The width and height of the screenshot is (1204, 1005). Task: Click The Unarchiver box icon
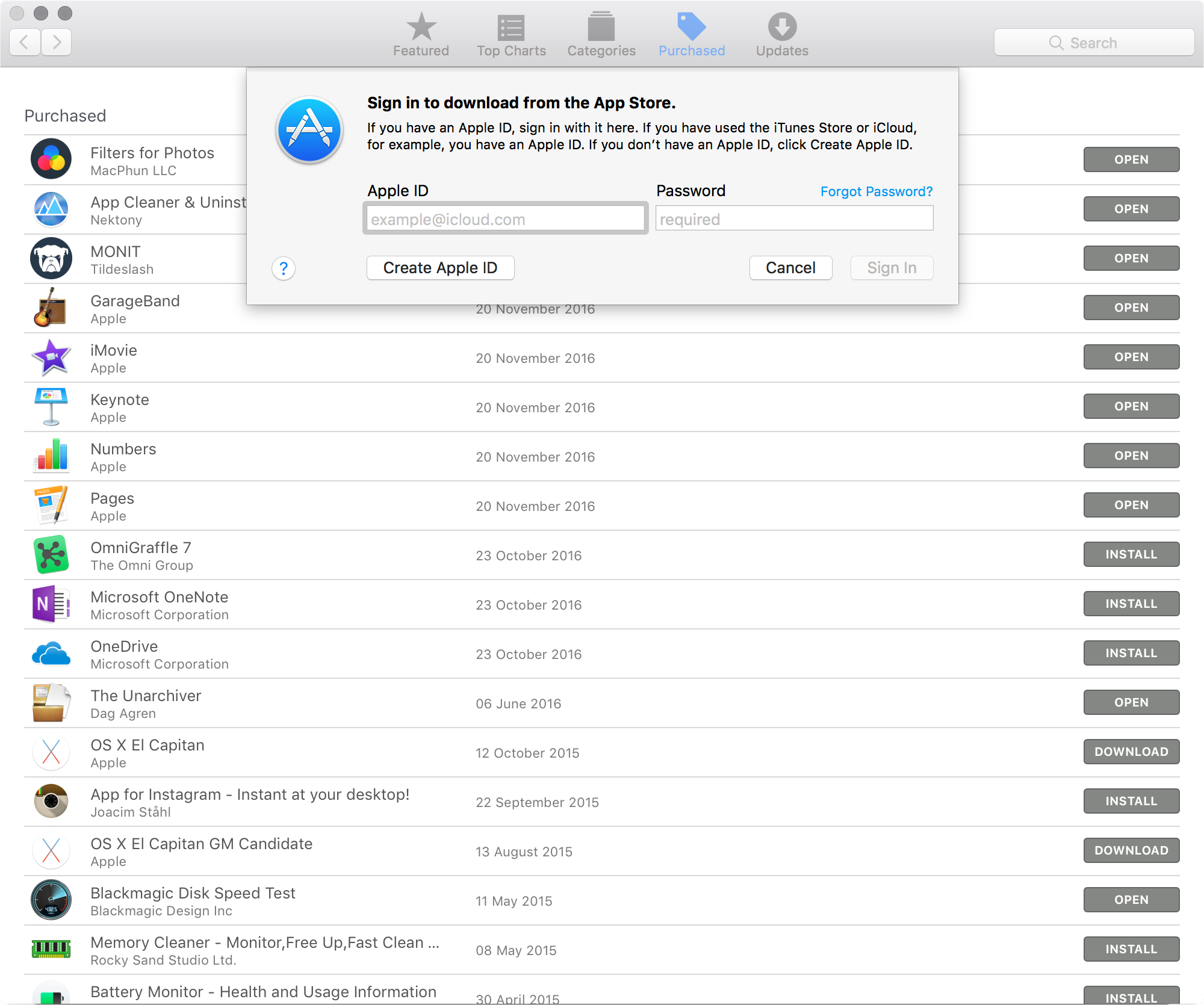pyautogui.click(x=51, y=702)
